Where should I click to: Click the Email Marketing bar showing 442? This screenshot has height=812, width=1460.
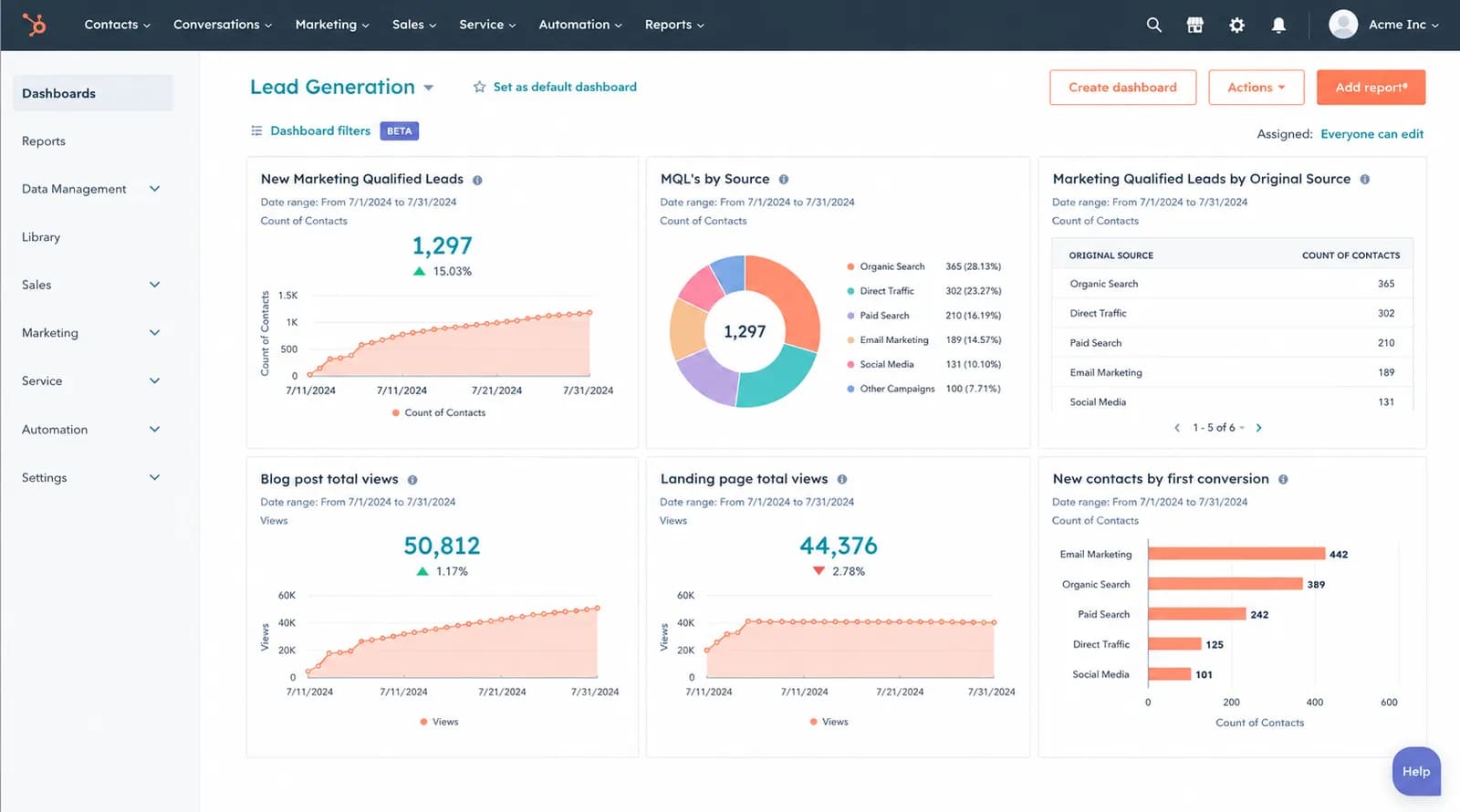[1236, 554]
